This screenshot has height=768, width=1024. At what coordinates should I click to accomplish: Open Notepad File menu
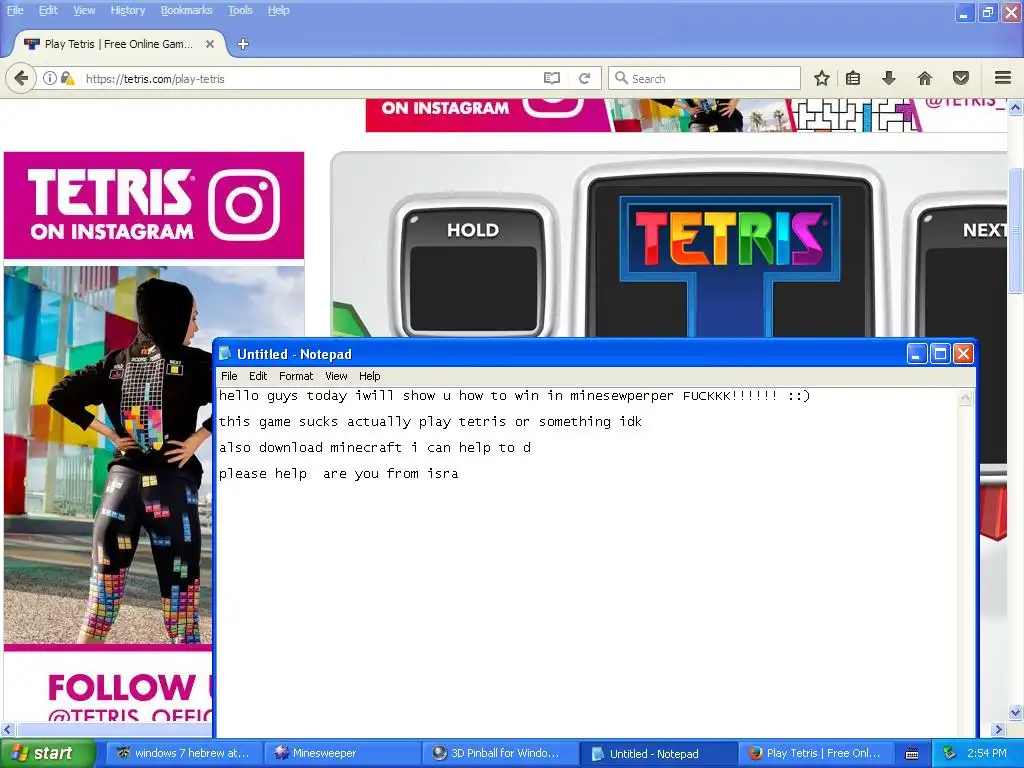[x=229, y=376]
